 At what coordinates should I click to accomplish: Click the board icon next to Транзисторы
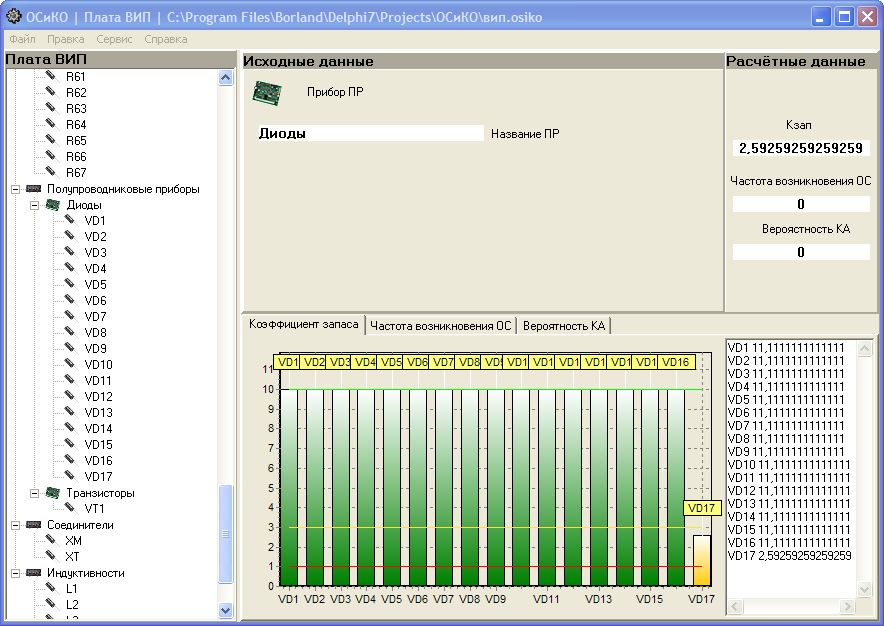point(52,493)
